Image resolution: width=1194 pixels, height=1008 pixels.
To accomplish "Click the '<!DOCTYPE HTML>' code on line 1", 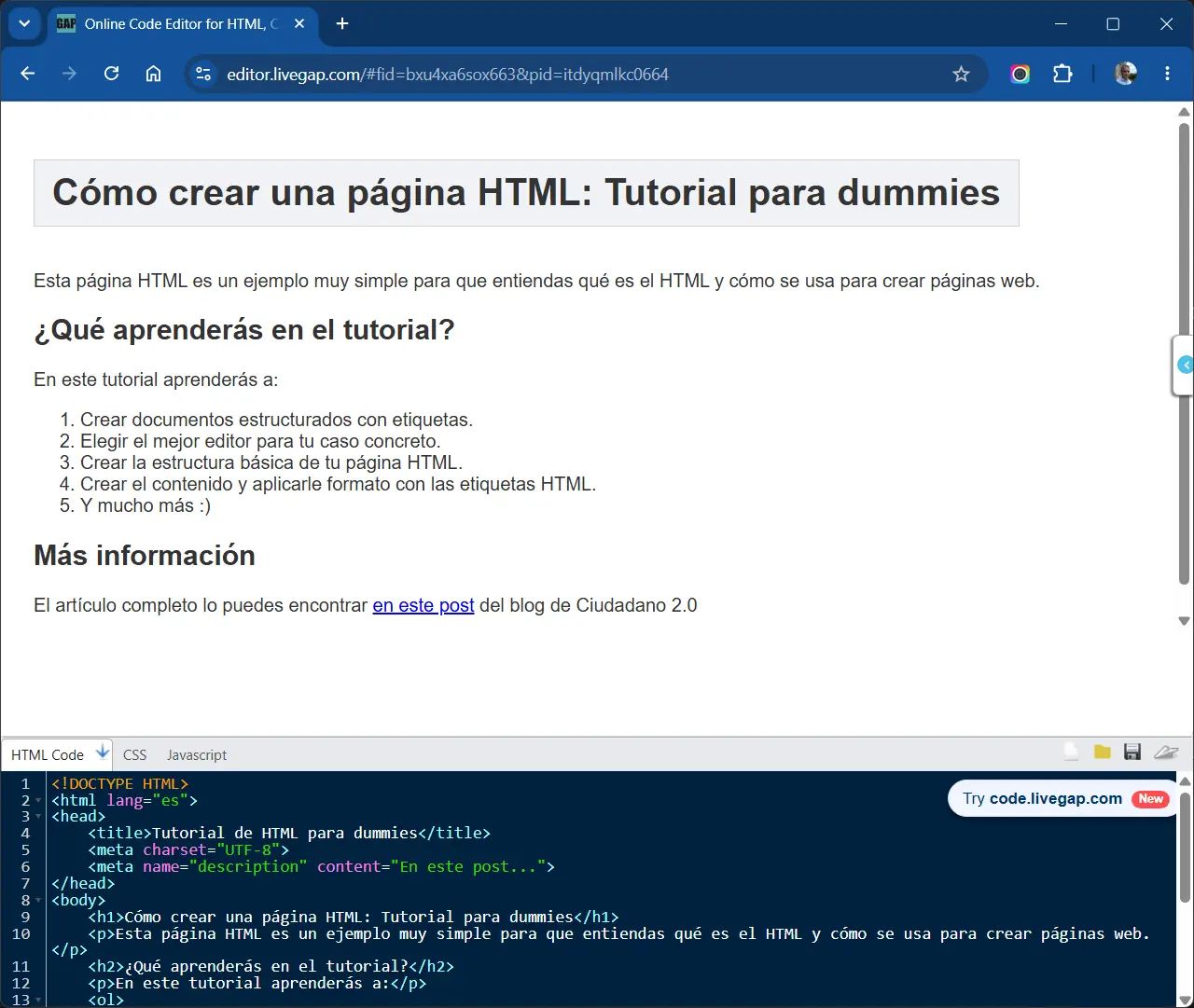I will click(120, 783).
